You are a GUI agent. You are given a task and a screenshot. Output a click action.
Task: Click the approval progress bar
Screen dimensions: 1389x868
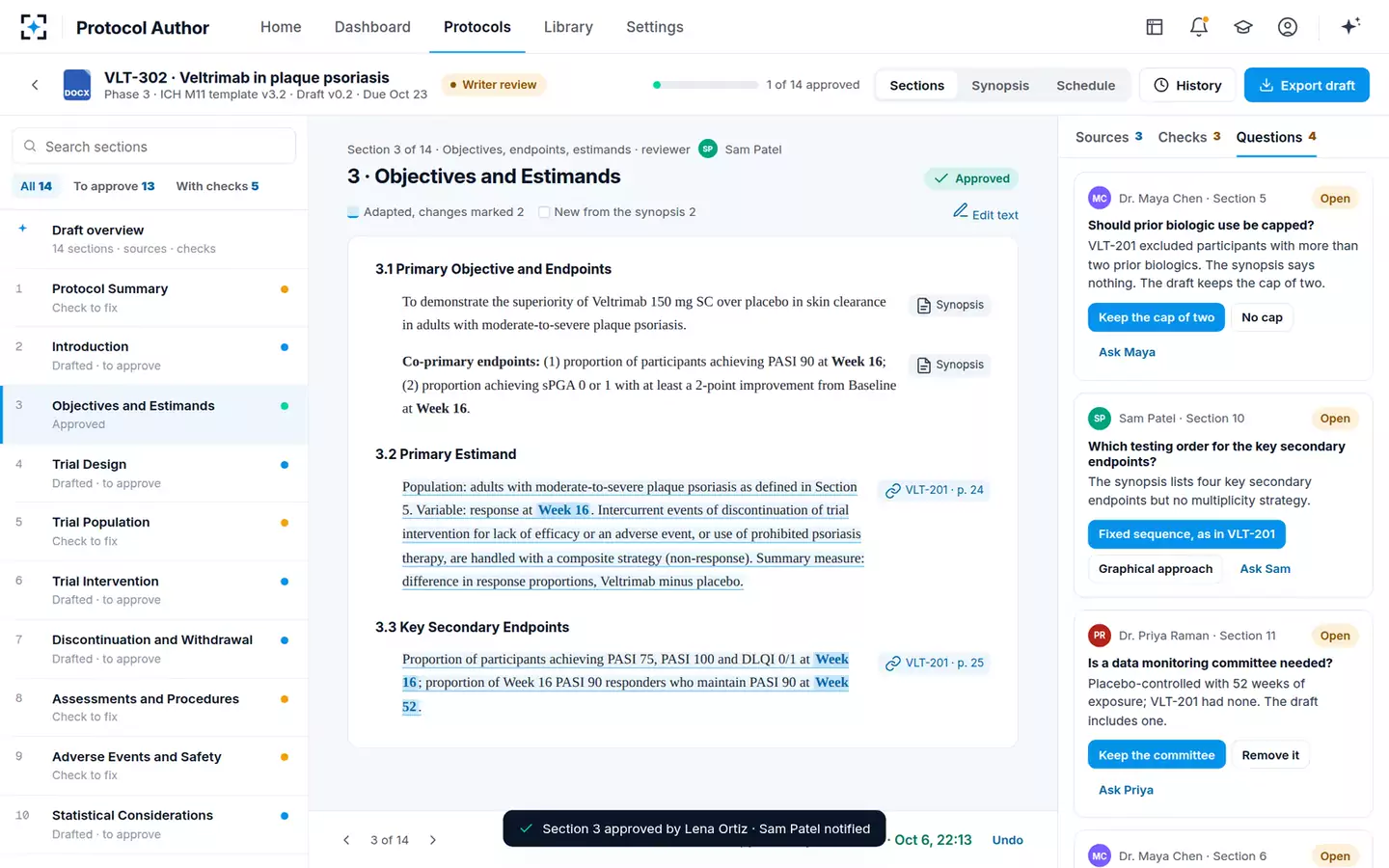(x=705, y=85)
